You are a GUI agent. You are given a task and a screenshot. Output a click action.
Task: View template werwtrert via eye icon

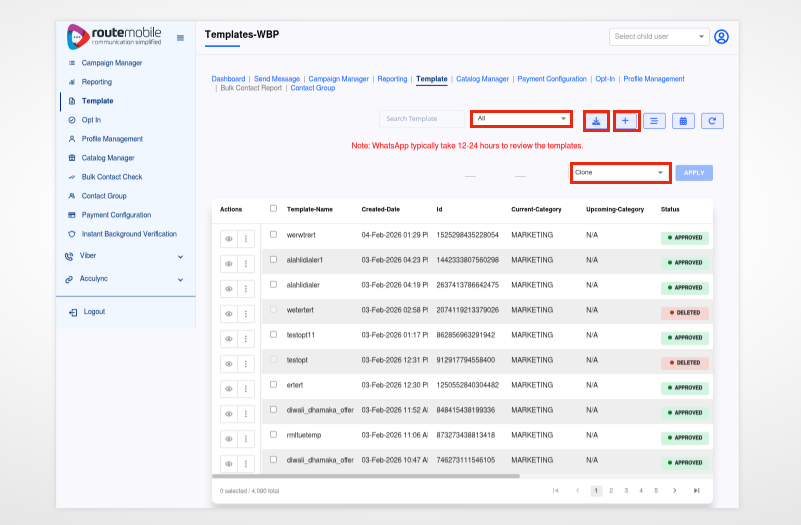pos(229,238)
